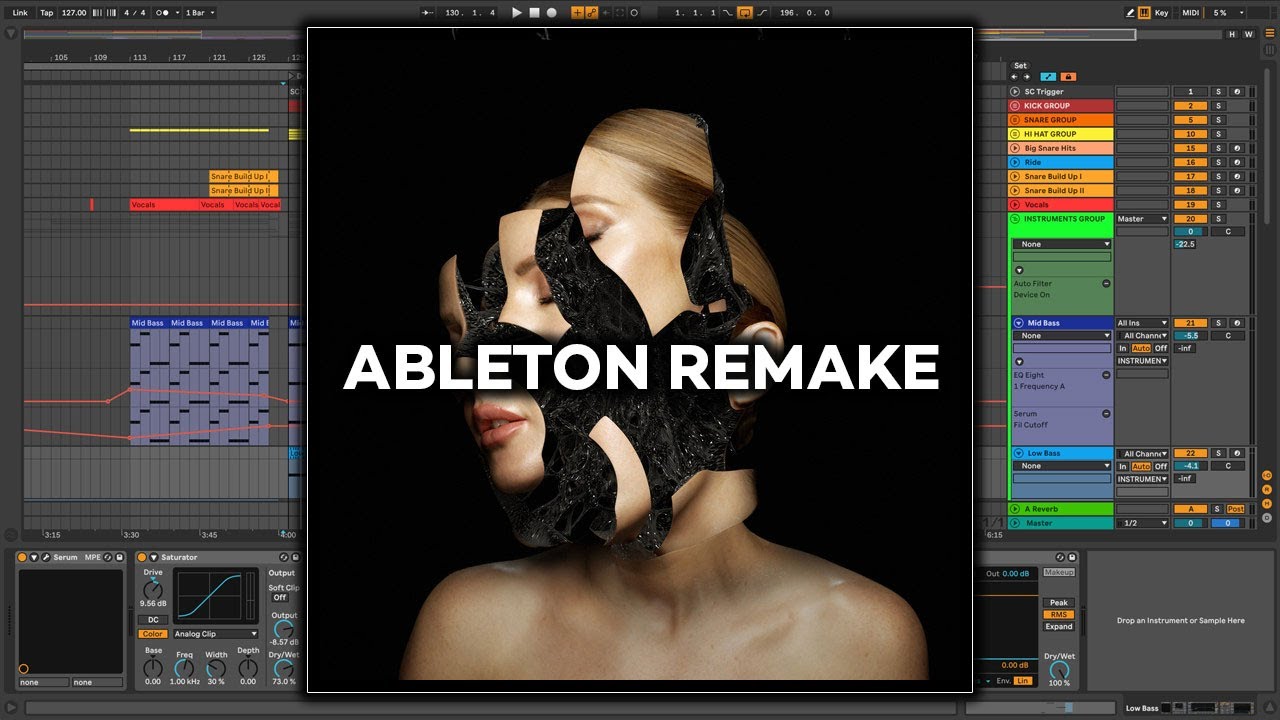Click the Big Snare Hits track icon
1280x720 pixels.
tap(1015, 148)
